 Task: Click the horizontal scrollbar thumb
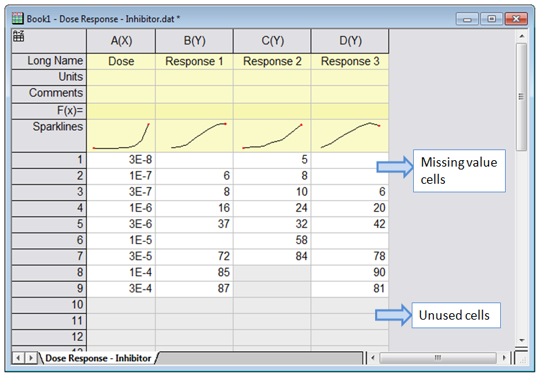point(438,358)
